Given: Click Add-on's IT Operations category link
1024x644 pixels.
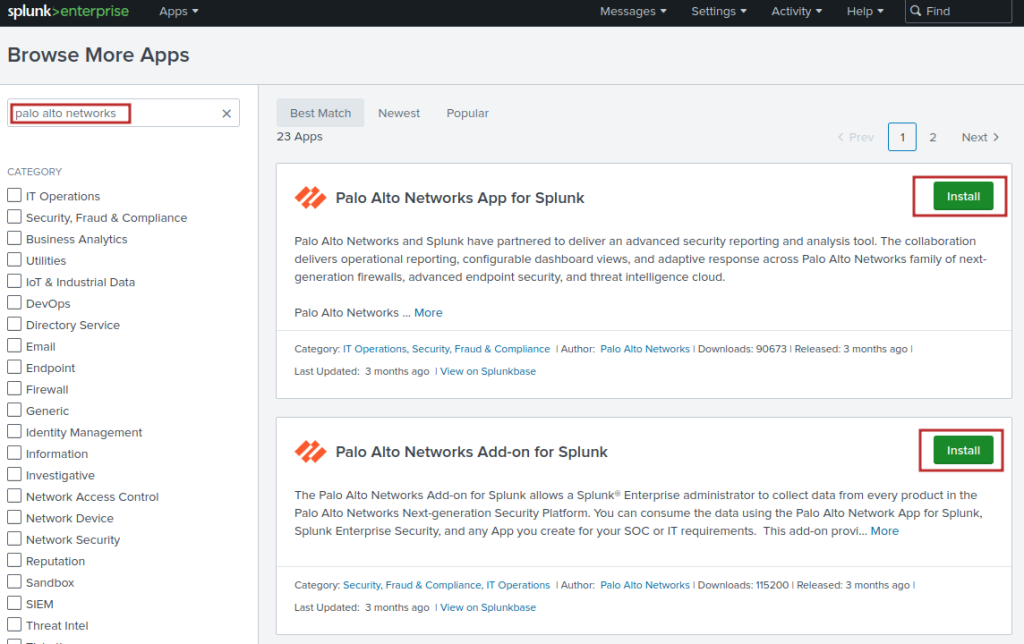Looking at the screenshot, I should [519, 585].
